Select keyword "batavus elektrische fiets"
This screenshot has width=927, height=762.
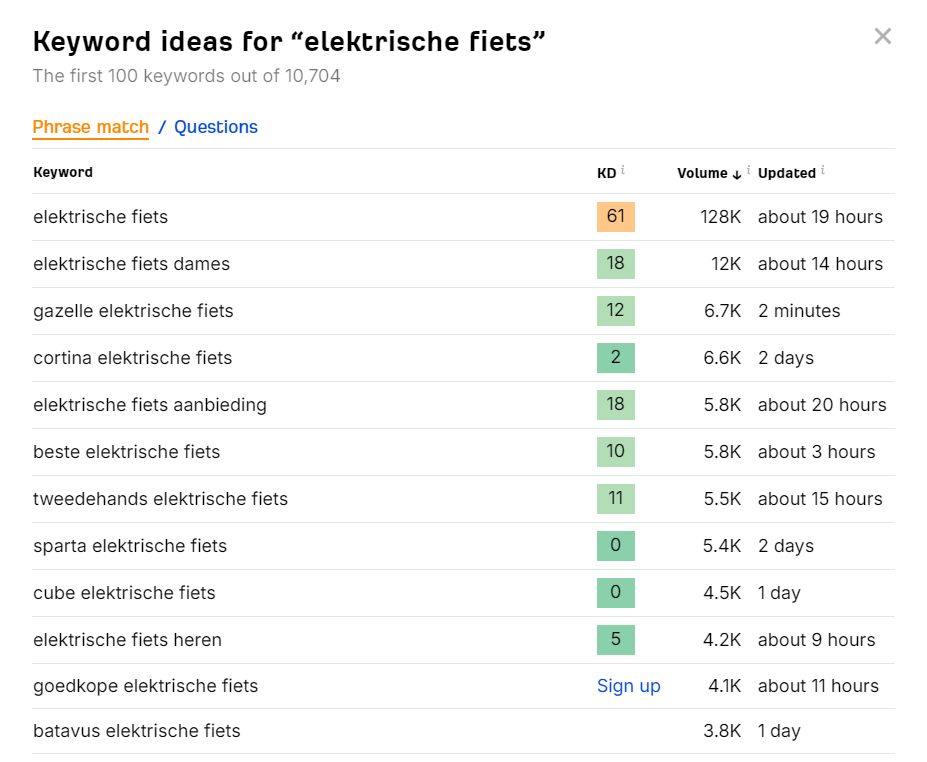[x=137, y=731]
